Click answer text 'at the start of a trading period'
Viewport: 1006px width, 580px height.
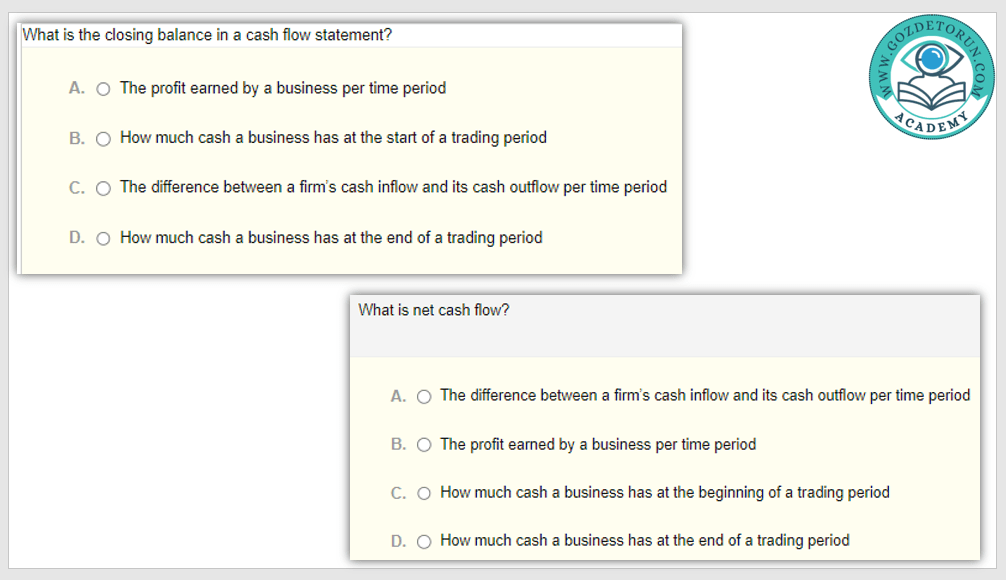click(x=333, y=138)
